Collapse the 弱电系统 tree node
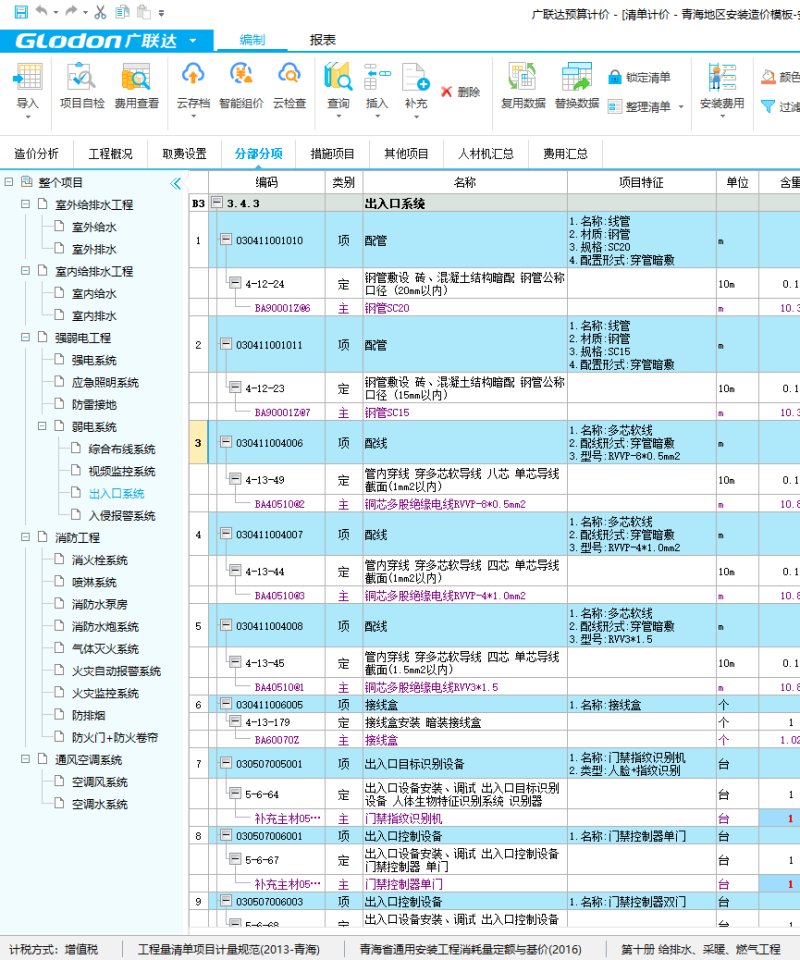 pos(43,427)
